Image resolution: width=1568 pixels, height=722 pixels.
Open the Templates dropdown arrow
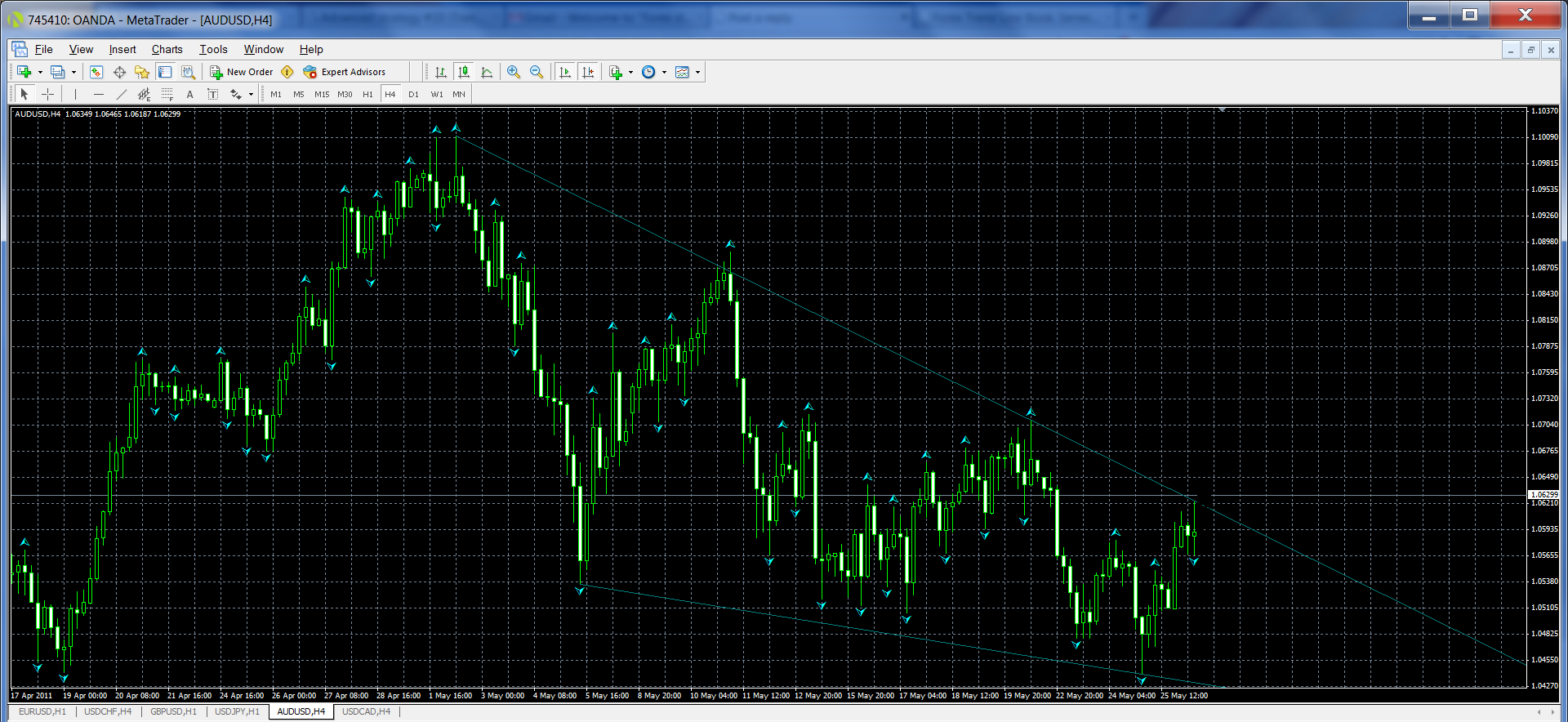697,72
